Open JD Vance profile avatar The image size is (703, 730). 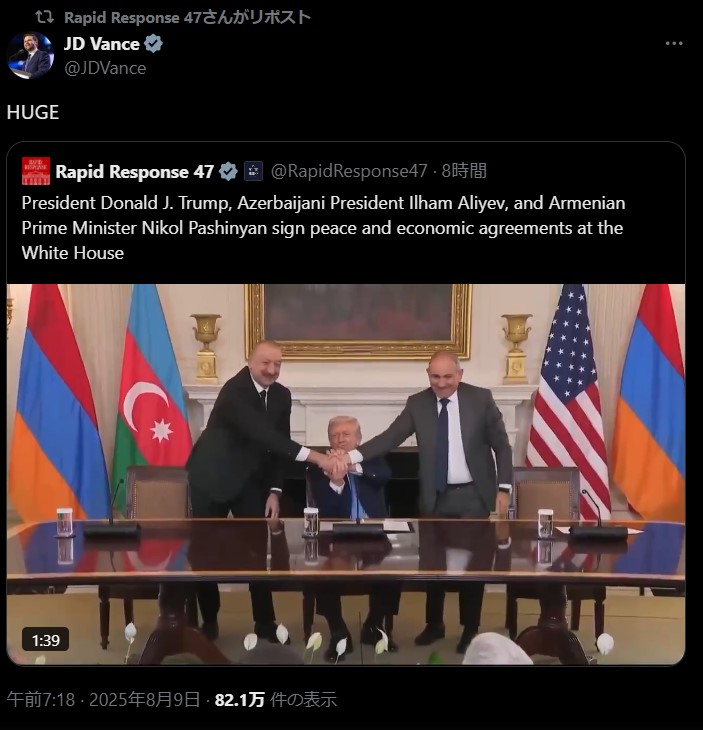coord(30,55)
